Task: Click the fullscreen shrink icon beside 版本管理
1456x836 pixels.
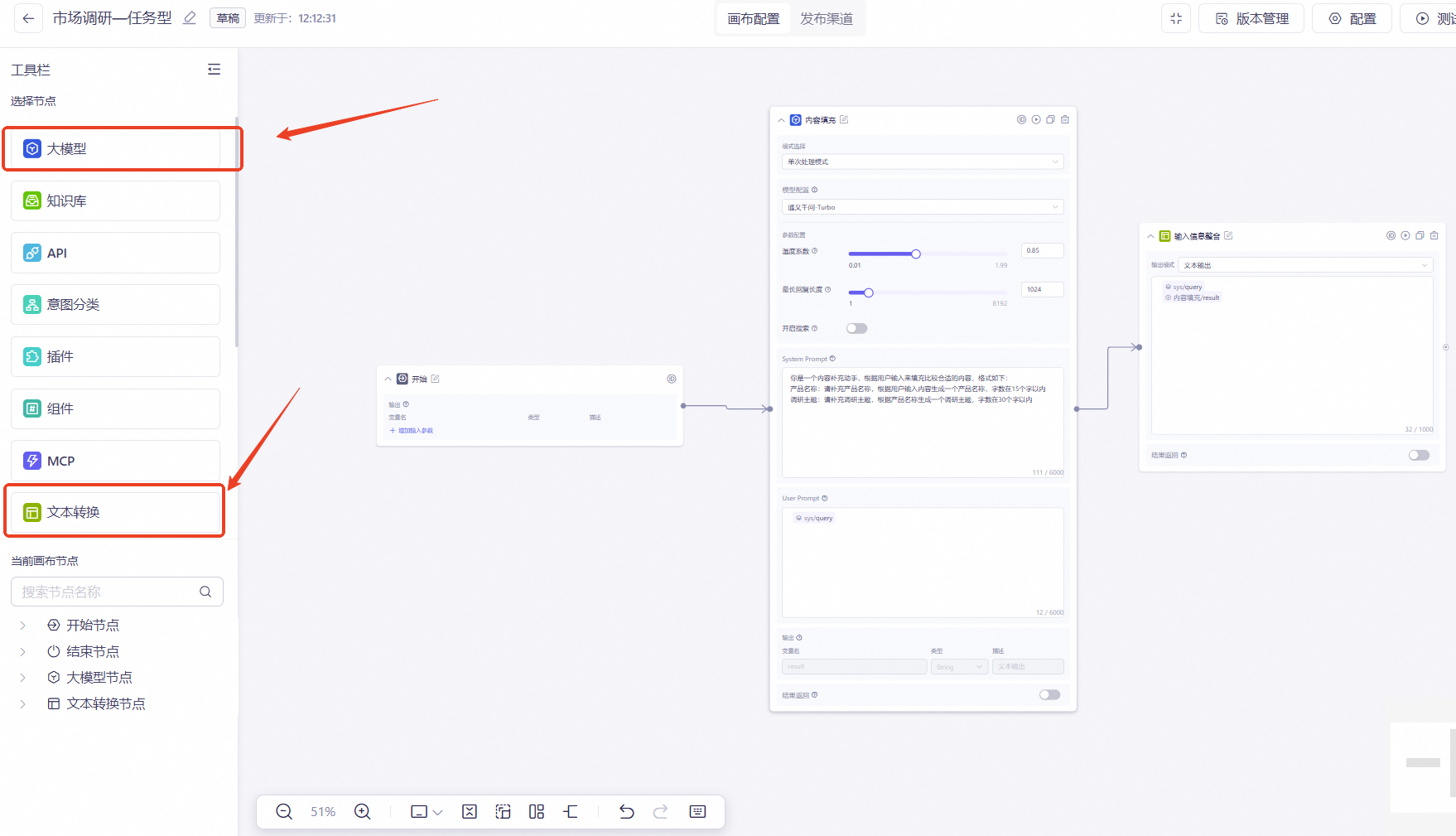Action: tap(1176, 18)
